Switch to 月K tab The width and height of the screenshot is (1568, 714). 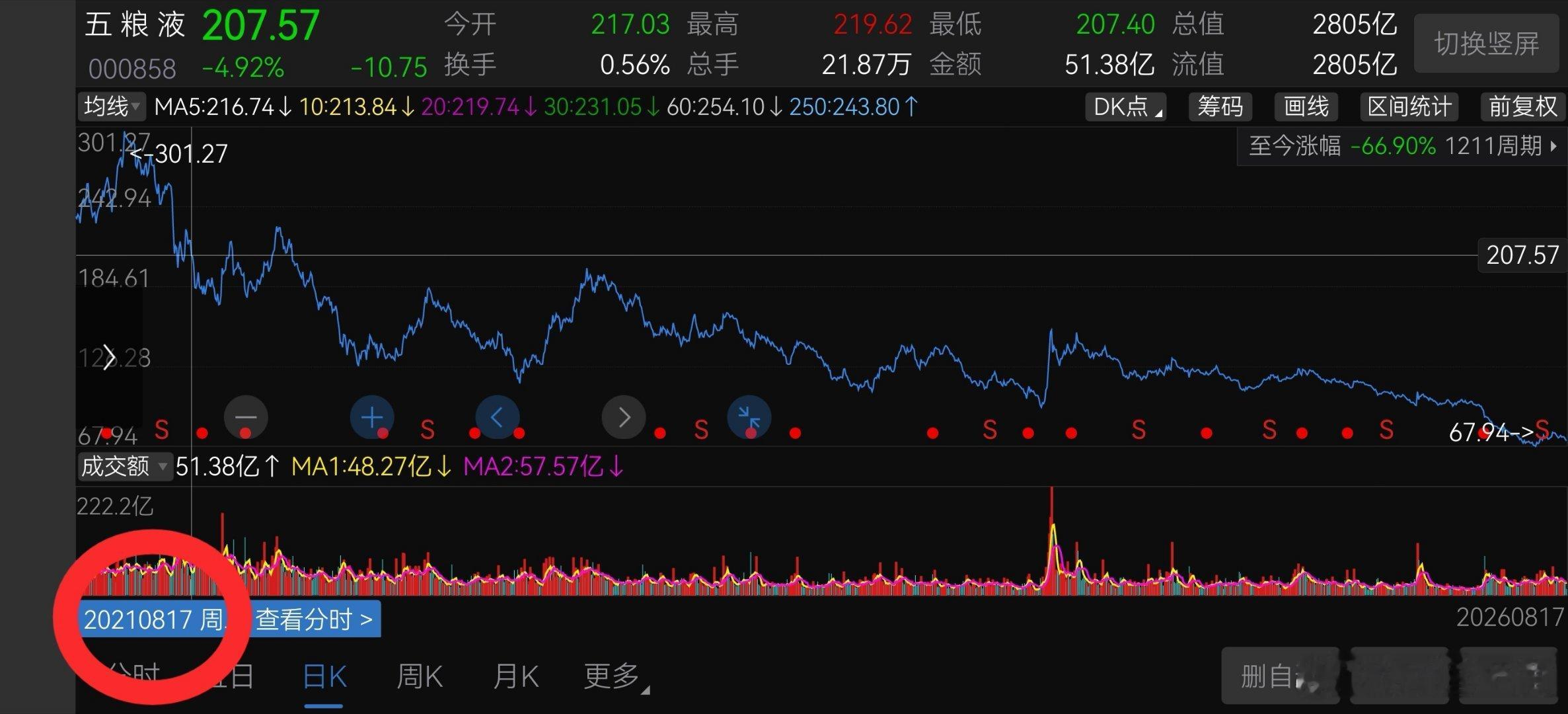(516, 677)
